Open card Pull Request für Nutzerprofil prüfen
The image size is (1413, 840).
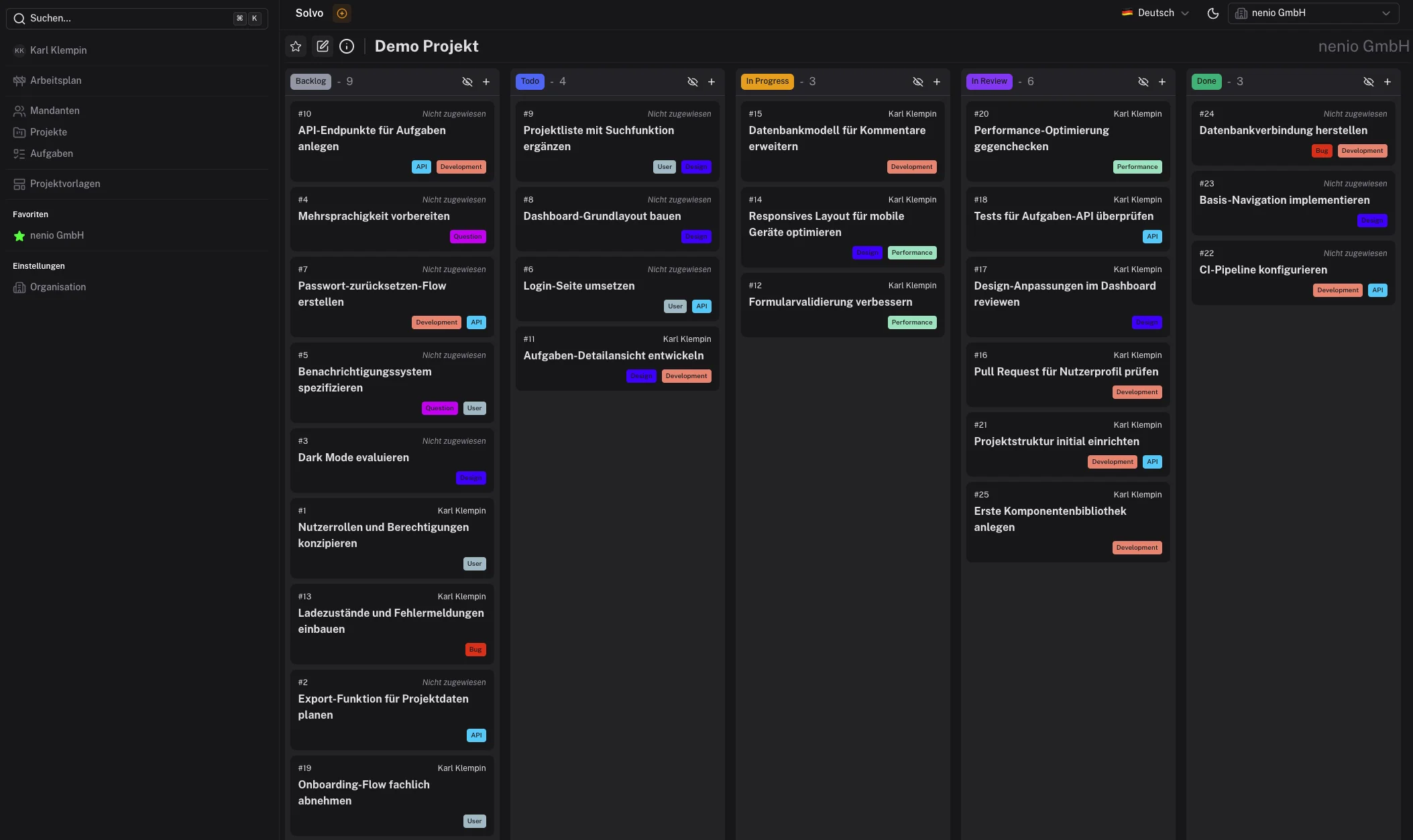(1068, 374)
